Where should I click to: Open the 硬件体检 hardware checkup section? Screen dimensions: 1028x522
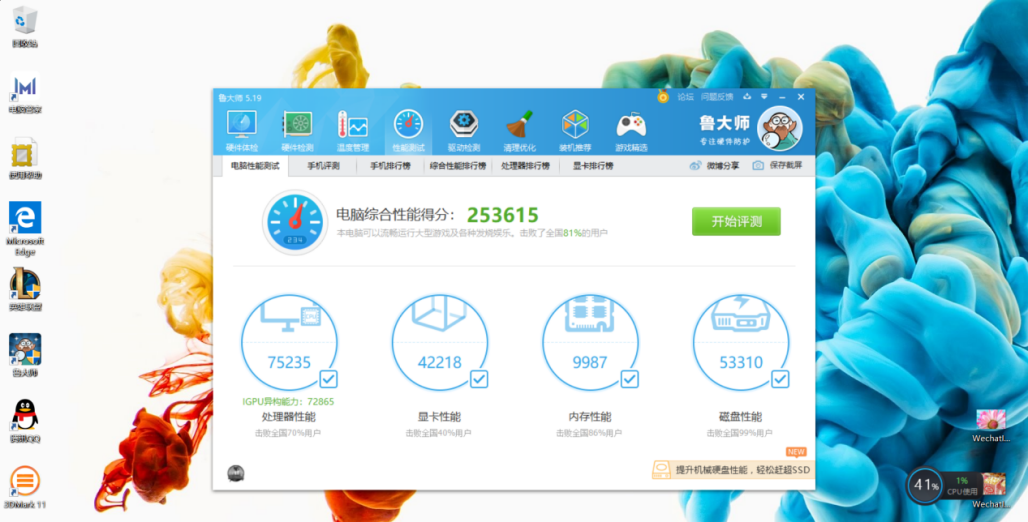(x=242, y=129)
